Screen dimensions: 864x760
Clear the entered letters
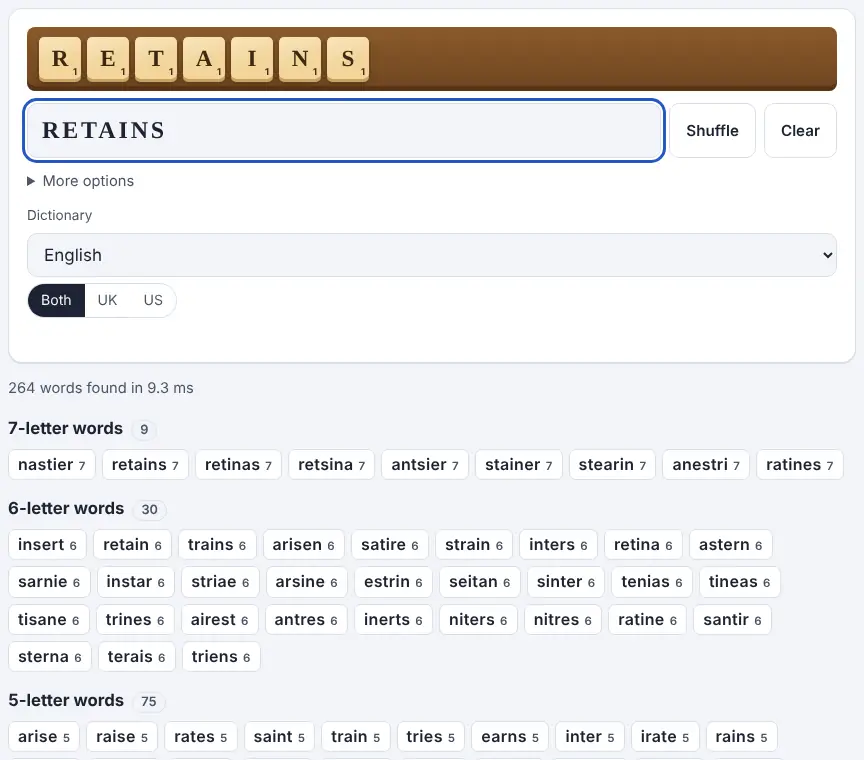(x=800, y=131)
